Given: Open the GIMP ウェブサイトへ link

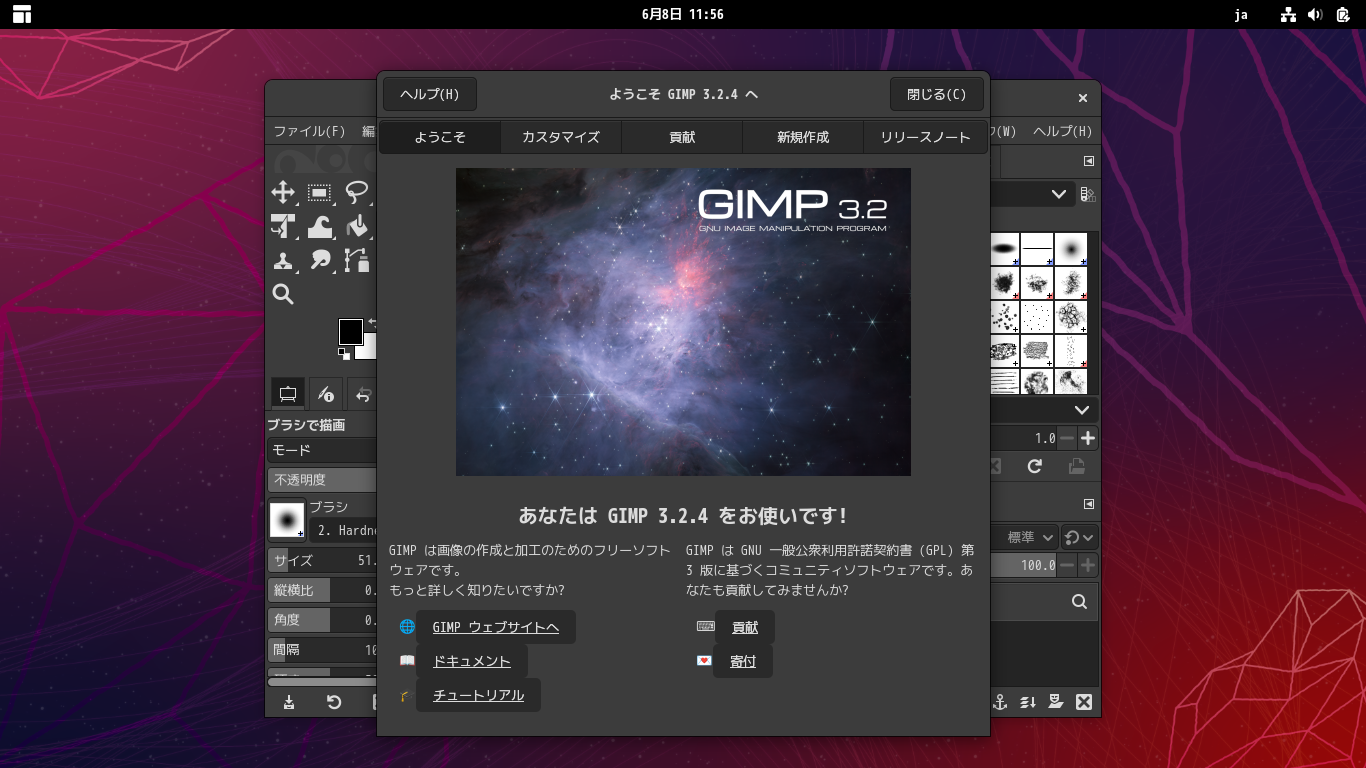Looking at the screenshot, I should pos(496,627).
